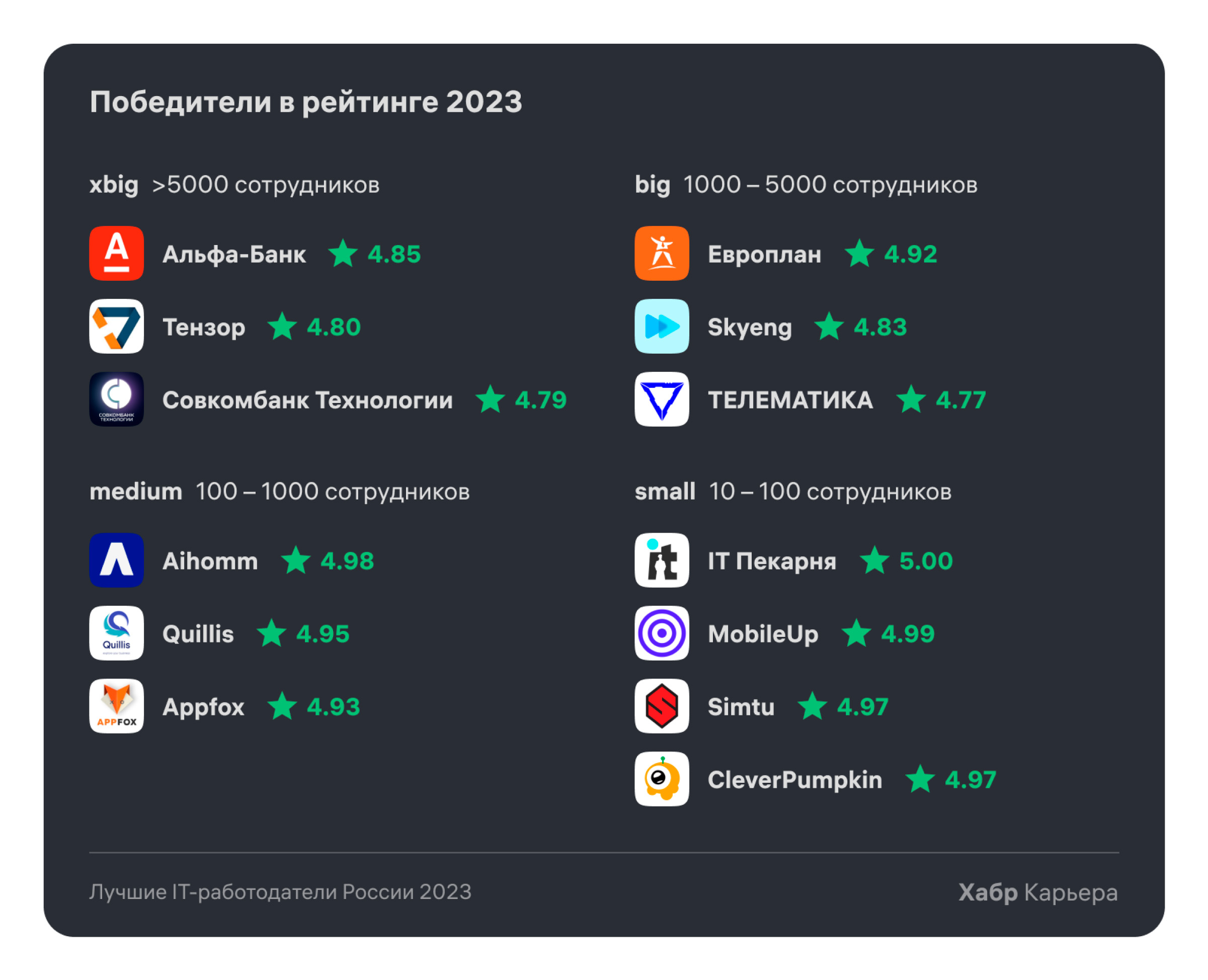Click the CleverPumpkin orange mascot logo

pos(662,778)
